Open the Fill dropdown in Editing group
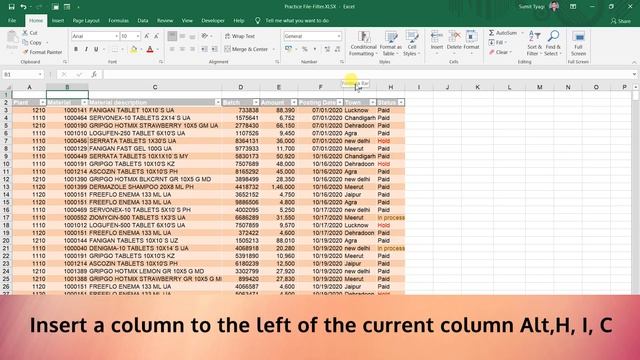The width and height of the screenshot is (640, 360). 498,42
